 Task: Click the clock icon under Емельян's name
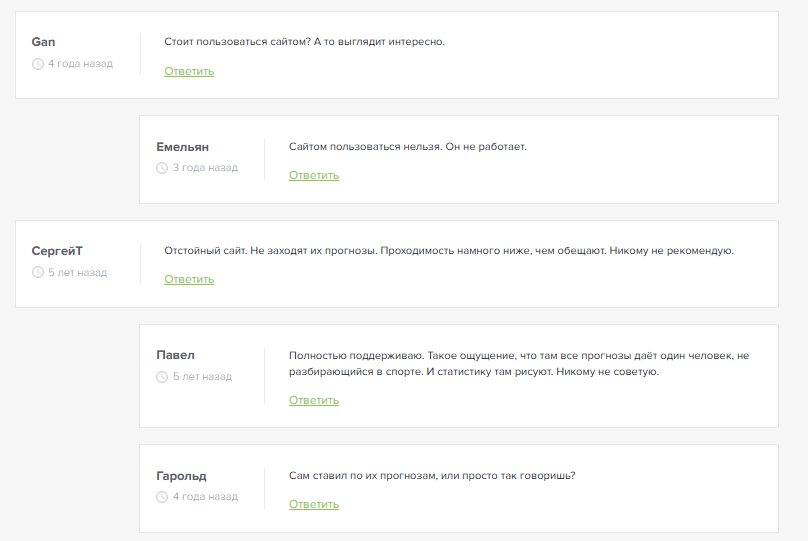pyautogui.click(x=162, y=168)
